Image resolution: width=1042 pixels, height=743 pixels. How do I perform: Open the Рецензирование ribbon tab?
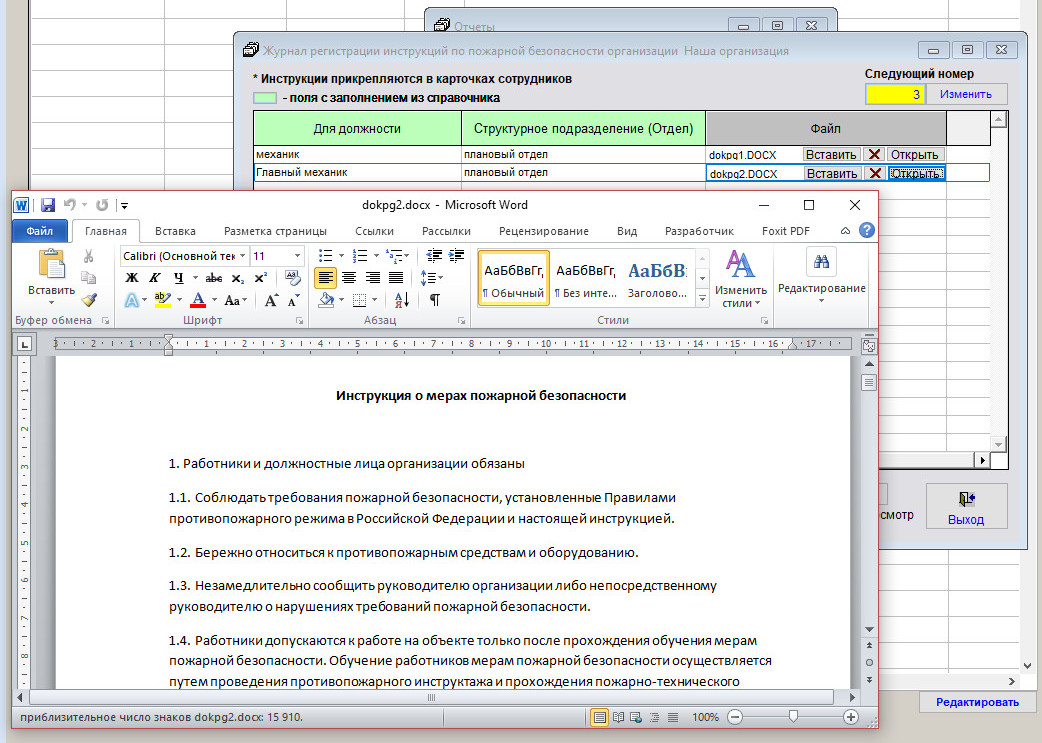pyautogui.click(x=543, y=231)
